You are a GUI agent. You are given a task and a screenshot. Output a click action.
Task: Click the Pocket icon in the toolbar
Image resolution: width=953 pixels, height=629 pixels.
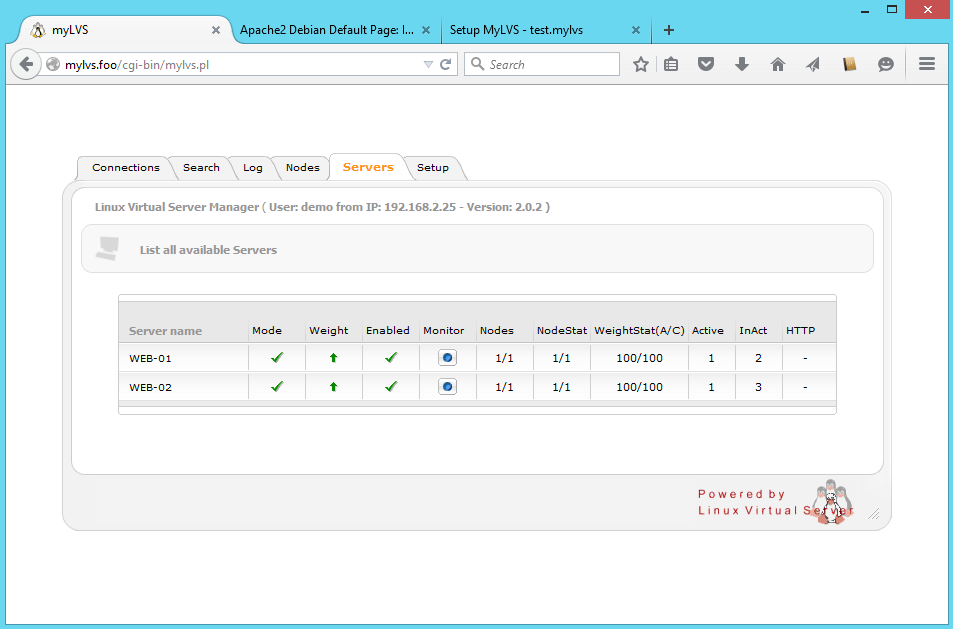pyautogui.click(x=706, y=64)
